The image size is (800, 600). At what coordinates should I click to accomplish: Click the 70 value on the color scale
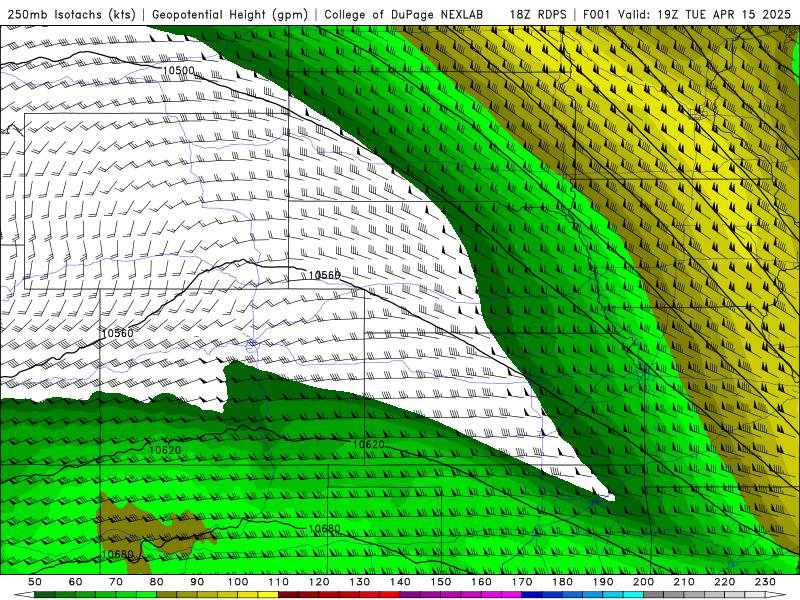pos(116,582)
